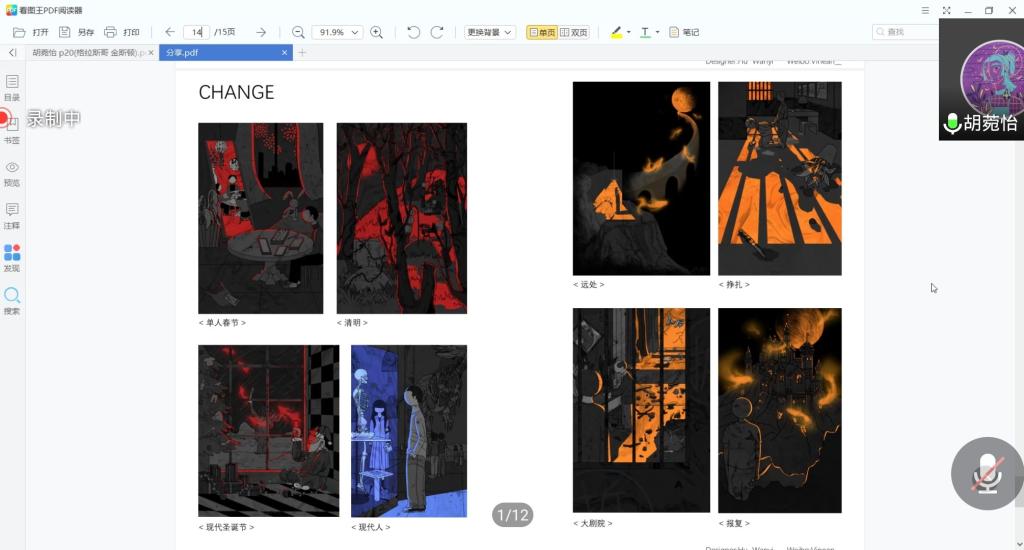Viewport: 1024px width, 550px height.
Task: Open the 预览 thumbnail preview panel
Action: click(x=12, y=174)
